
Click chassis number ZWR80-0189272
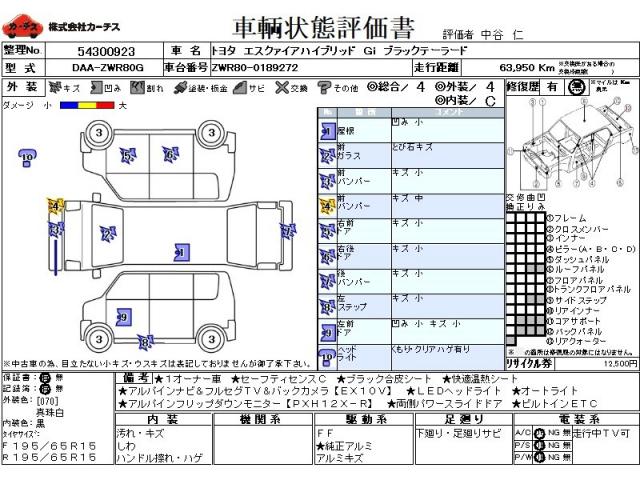[255, 68]
